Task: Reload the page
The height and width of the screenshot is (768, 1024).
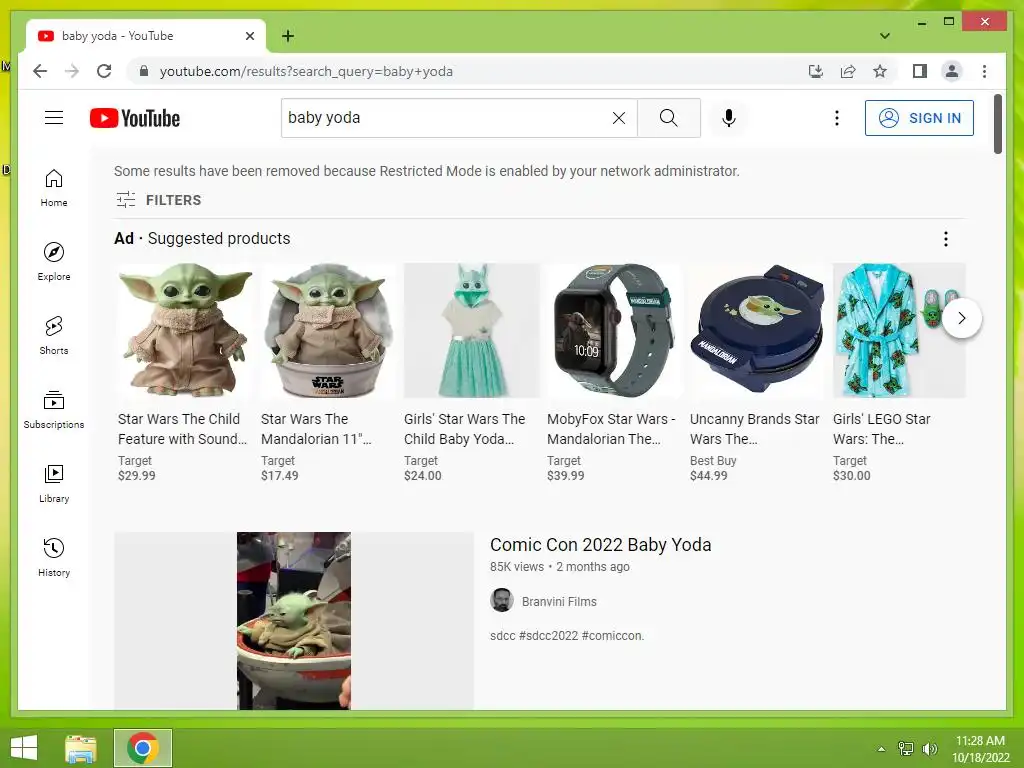Action: (x=104, y=71)
